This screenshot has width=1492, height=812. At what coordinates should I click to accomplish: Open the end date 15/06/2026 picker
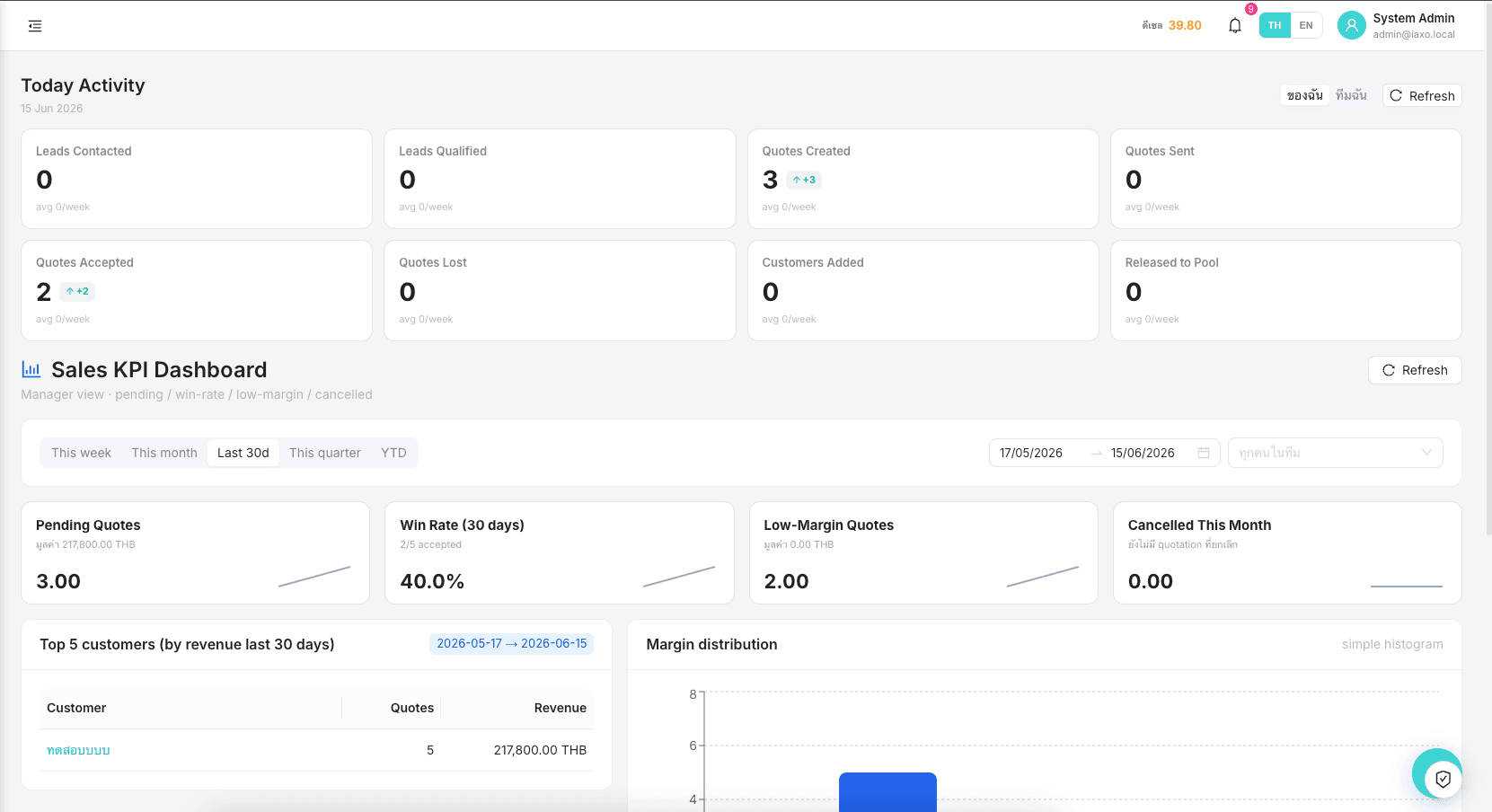point(1143,453)
